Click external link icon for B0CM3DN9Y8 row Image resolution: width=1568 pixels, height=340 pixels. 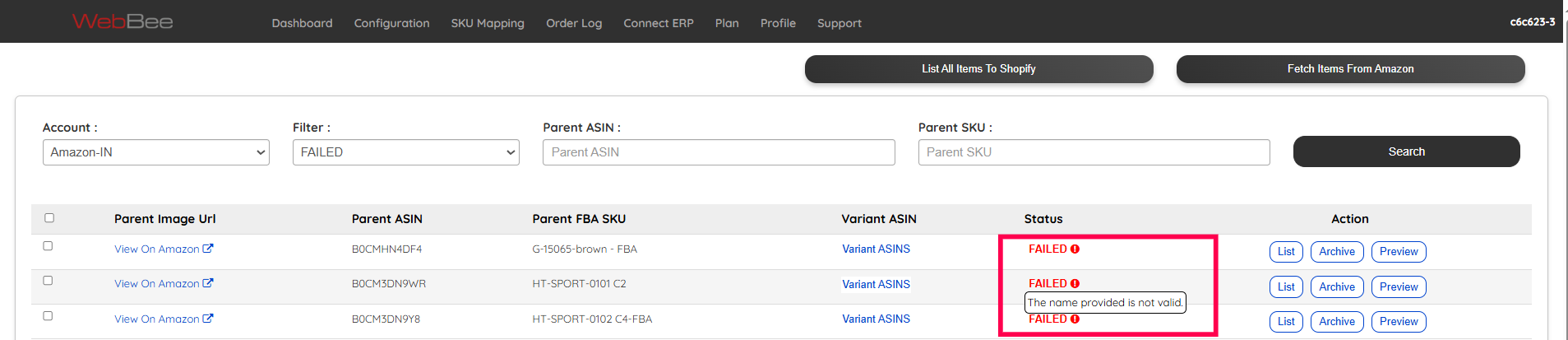click(208, 319)
